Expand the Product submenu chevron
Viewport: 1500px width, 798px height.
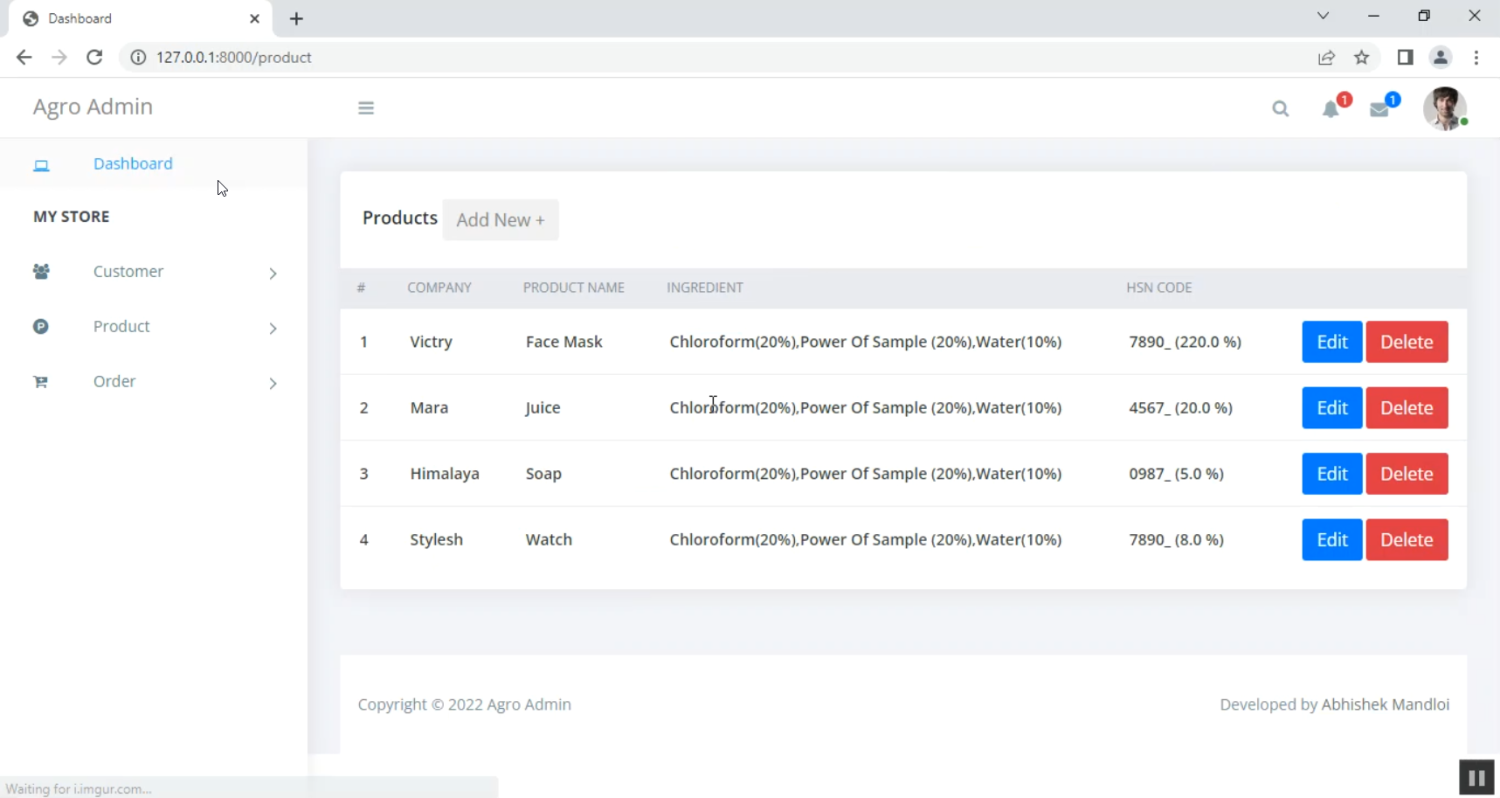(x=272, y=328)
